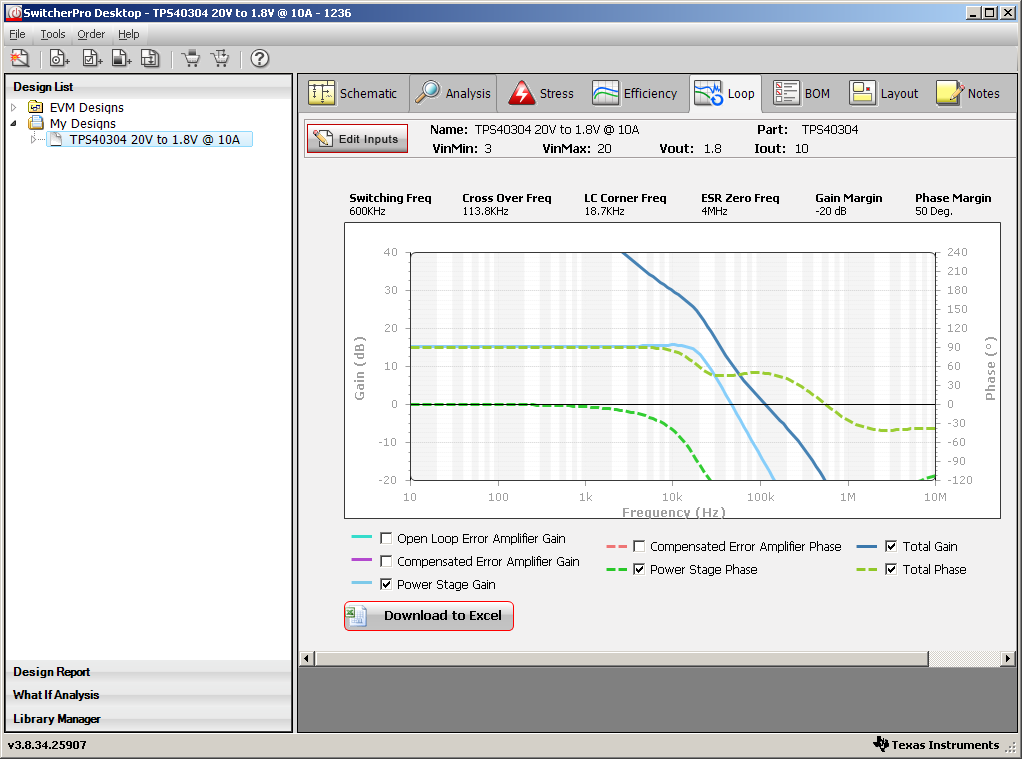Open the Tools menu
The height and width of the screenshot is (759, 1022).
click(x=53, y=34)
